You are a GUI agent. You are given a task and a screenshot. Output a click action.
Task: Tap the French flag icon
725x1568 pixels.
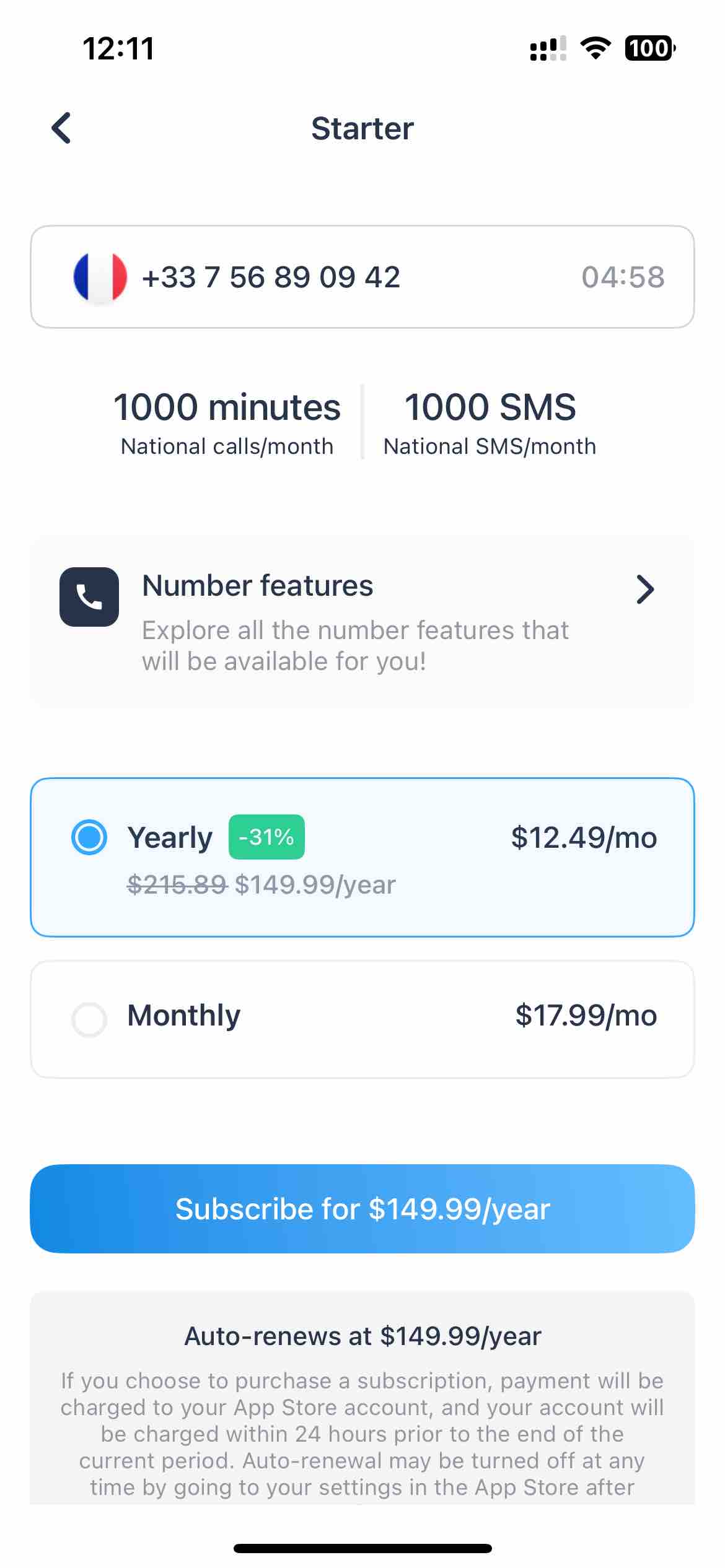(x=100, y=277)
